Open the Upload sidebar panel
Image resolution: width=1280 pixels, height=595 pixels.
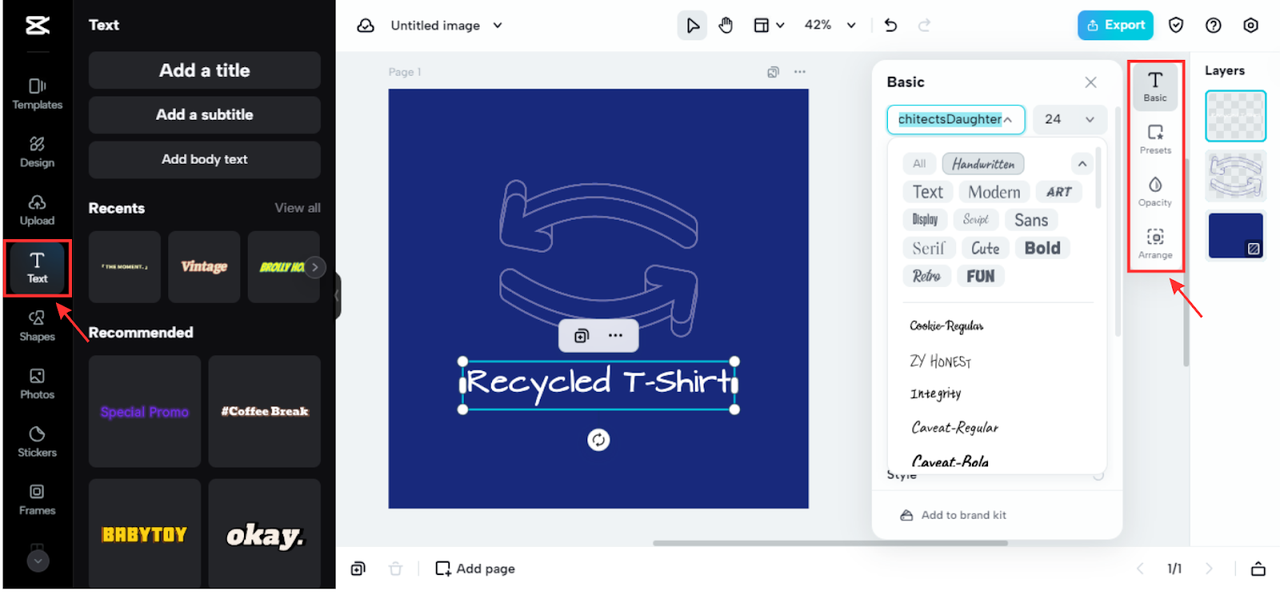tap(37, 210)
